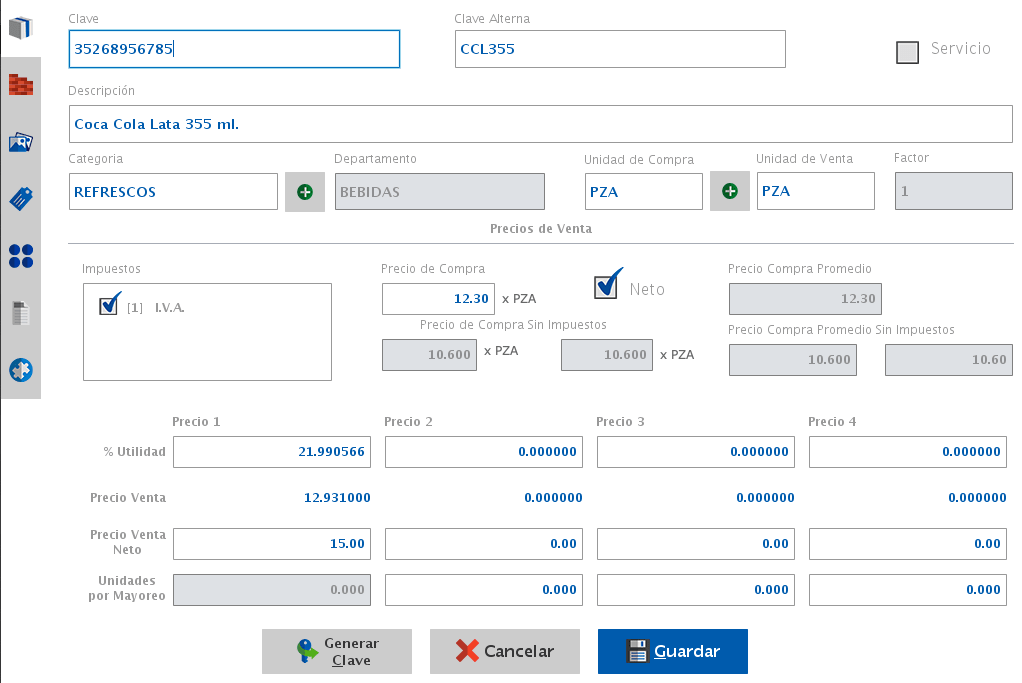Screen dimensions: 1022x683
Task: Open the Unidad de Venta PZA field
Action: pos(815,191)
